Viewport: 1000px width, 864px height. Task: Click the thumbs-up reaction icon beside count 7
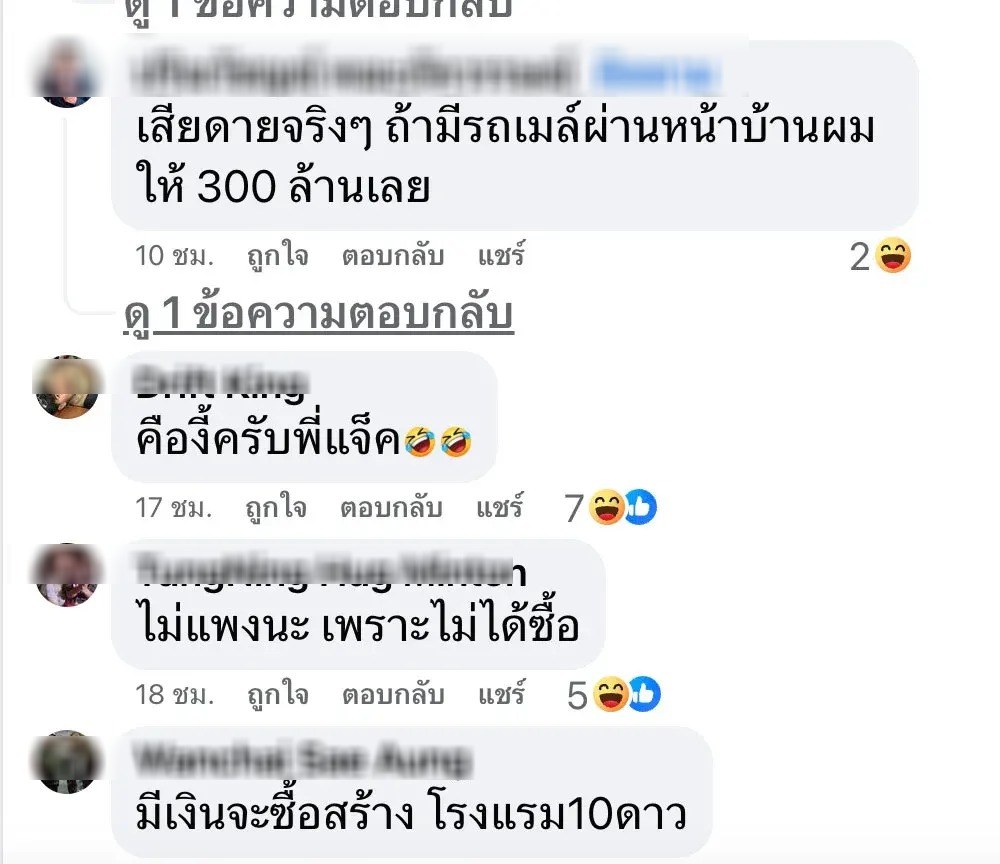(x=640, y=508)
